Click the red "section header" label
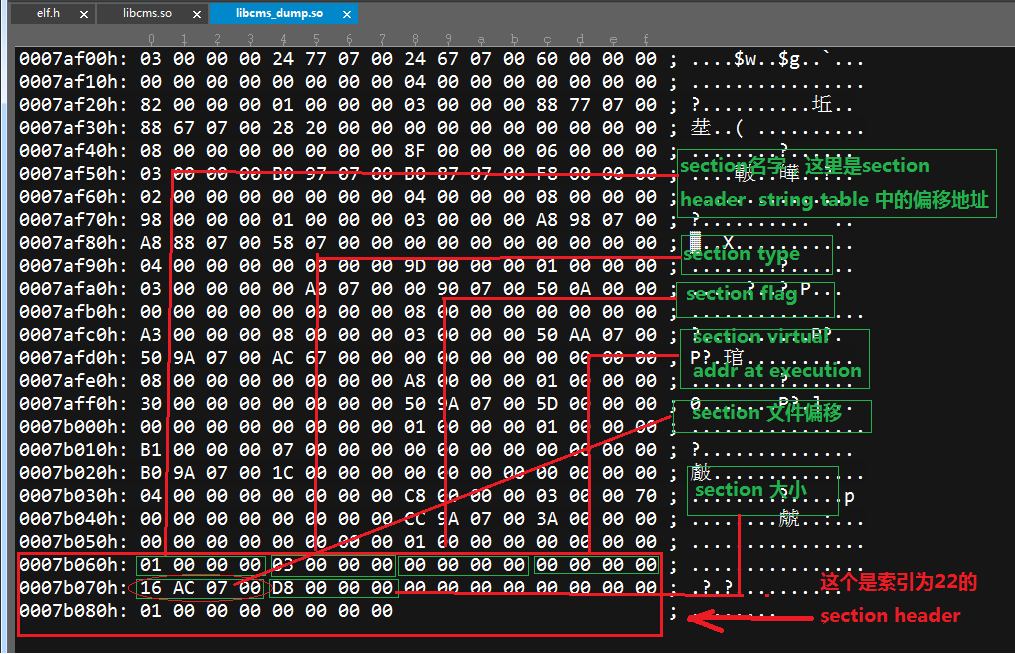1015x654 pixels. (x=889, y=615)
